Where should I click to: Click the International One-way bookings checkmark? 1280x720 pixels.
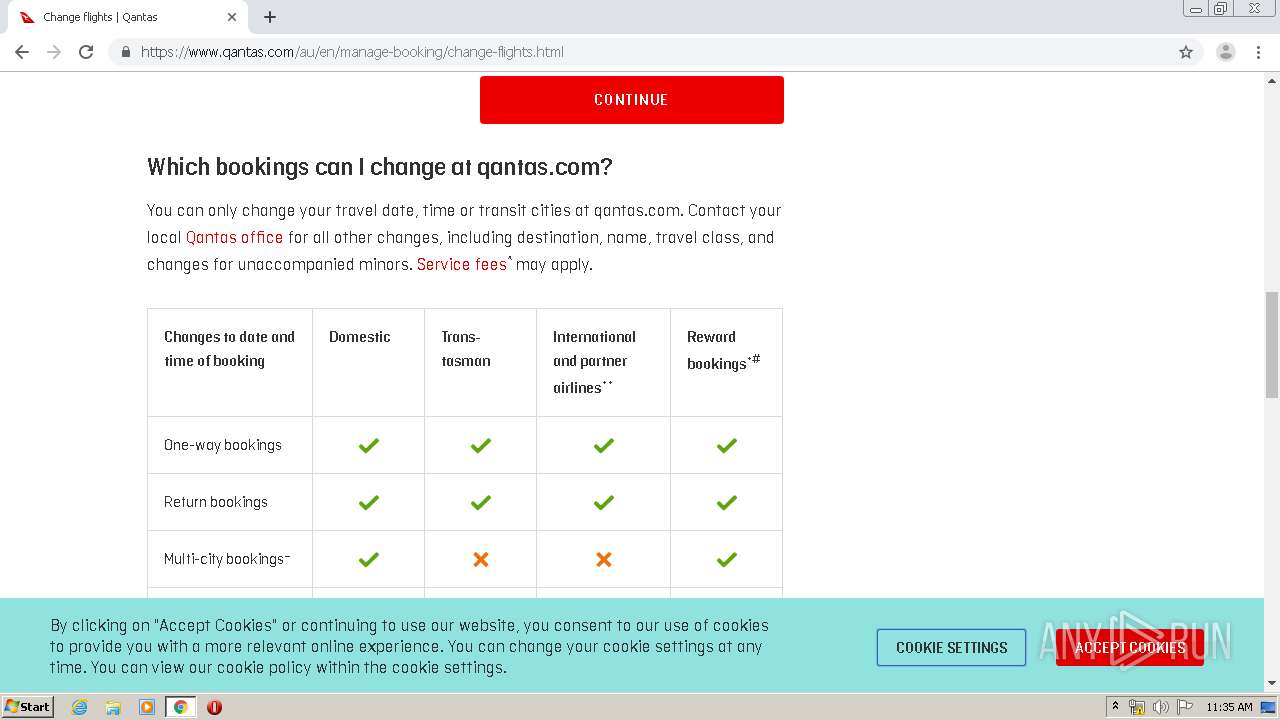(x=604, y=445)
